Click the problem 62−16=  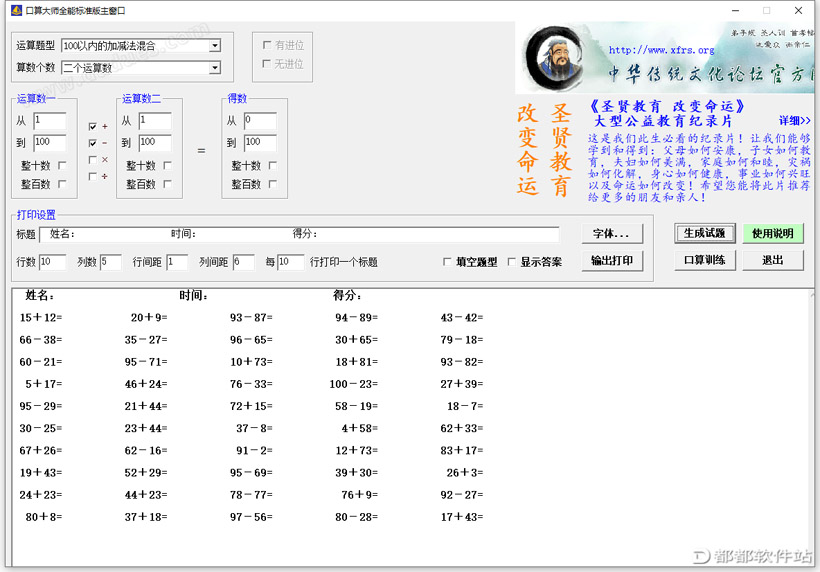coord(146,450)
